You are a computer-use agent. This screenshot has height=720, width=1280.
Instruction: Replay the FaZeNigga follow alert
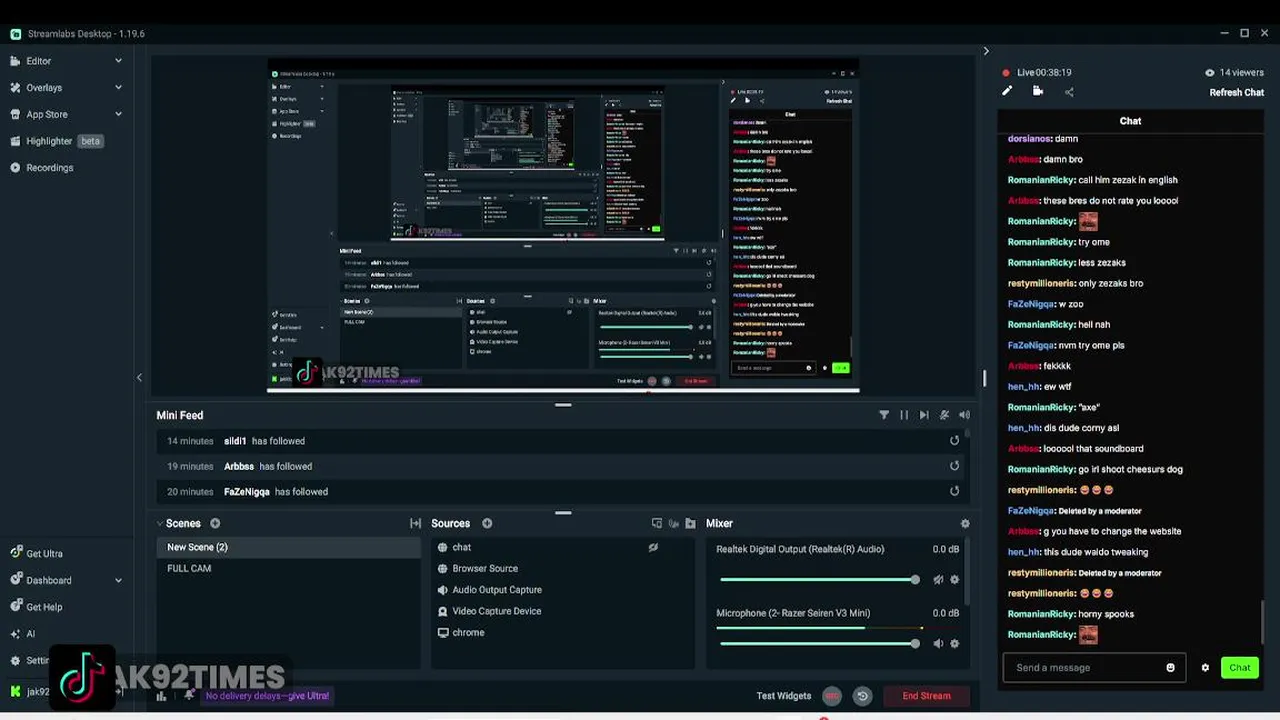coord(954,491)
